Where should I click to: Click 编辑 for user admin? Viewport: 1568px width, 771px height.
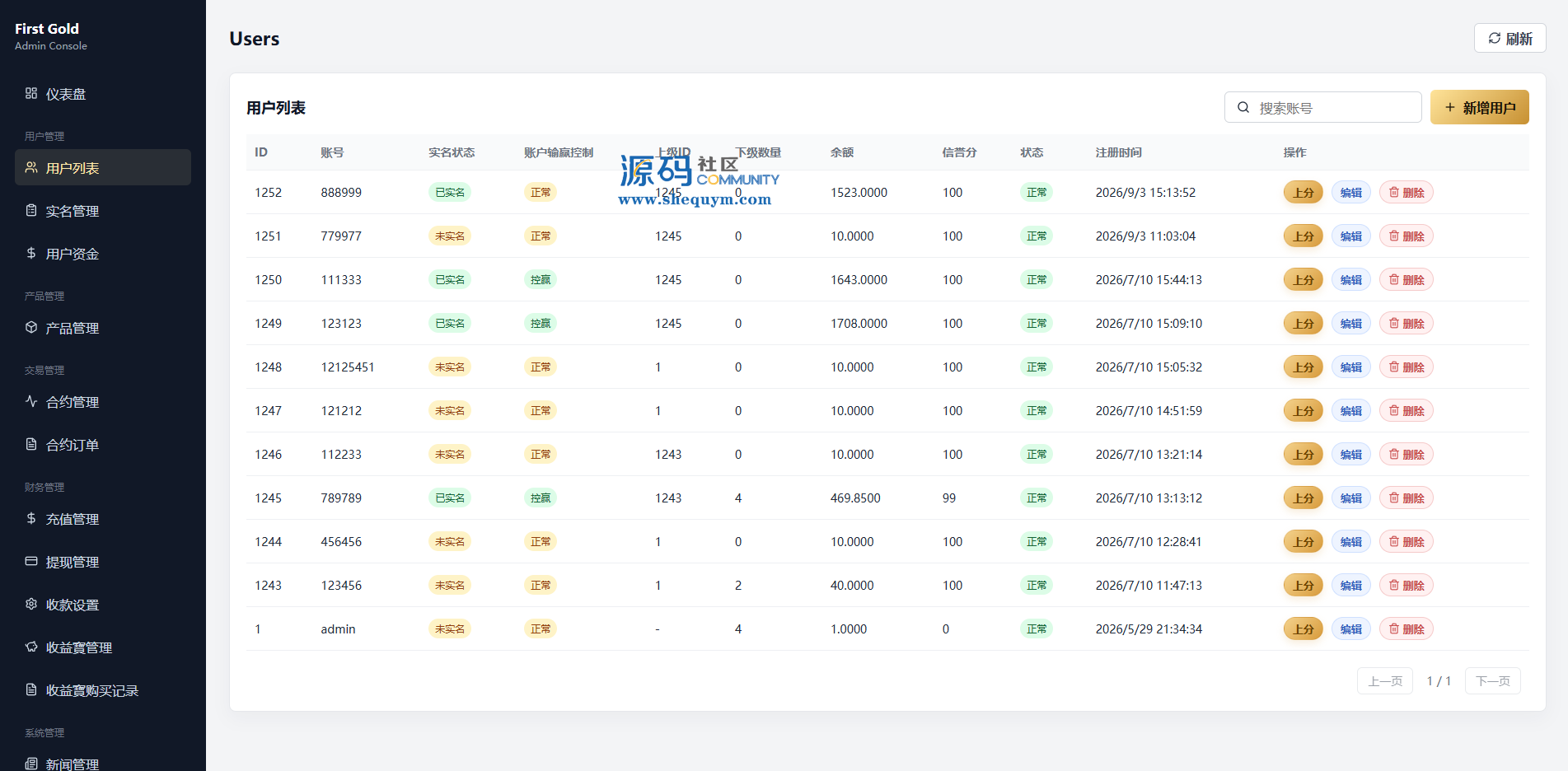(x=1350, y=628)
